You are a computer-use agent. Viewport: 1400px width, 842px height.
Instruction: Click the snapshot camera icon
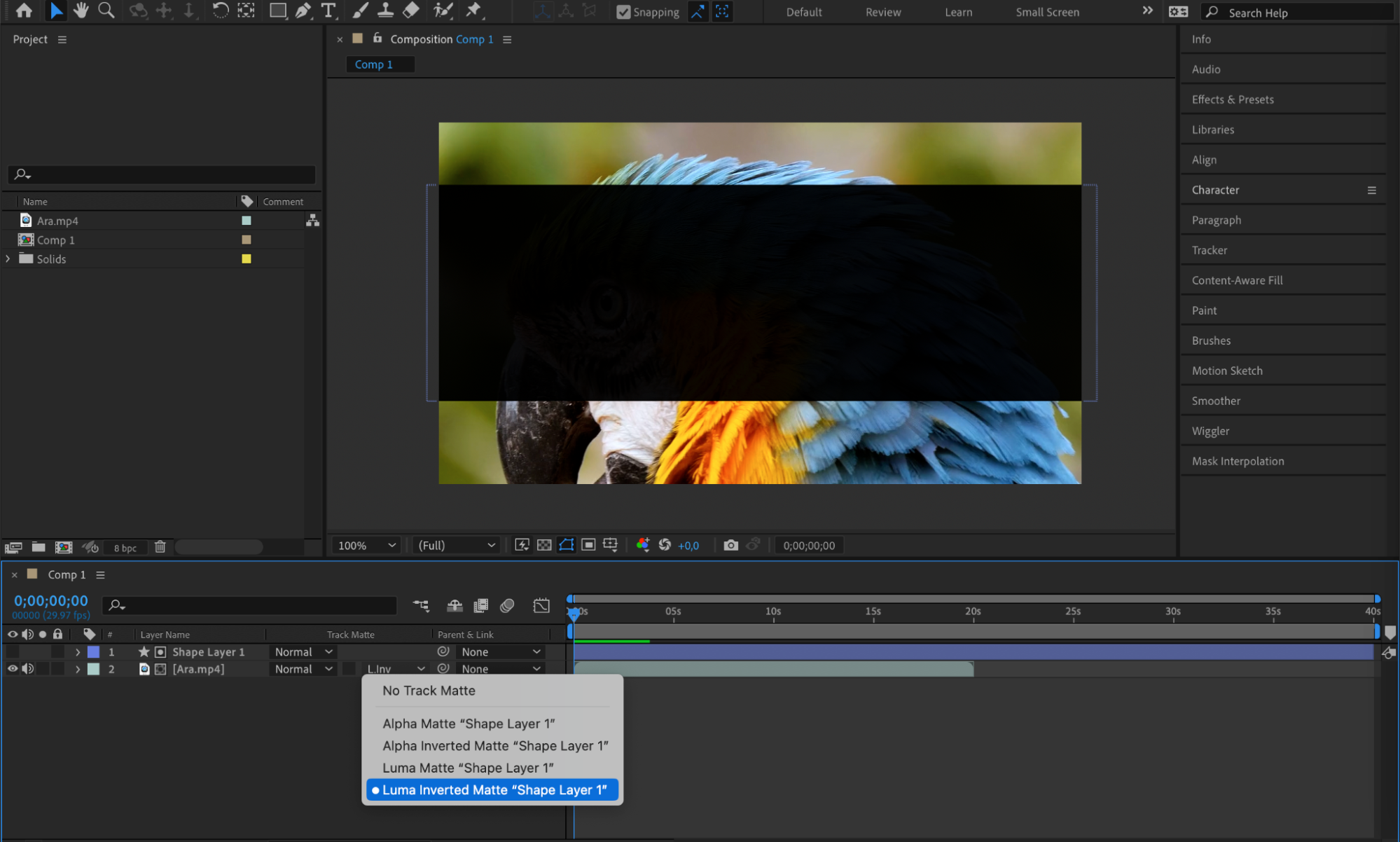(x=730, y=545)
